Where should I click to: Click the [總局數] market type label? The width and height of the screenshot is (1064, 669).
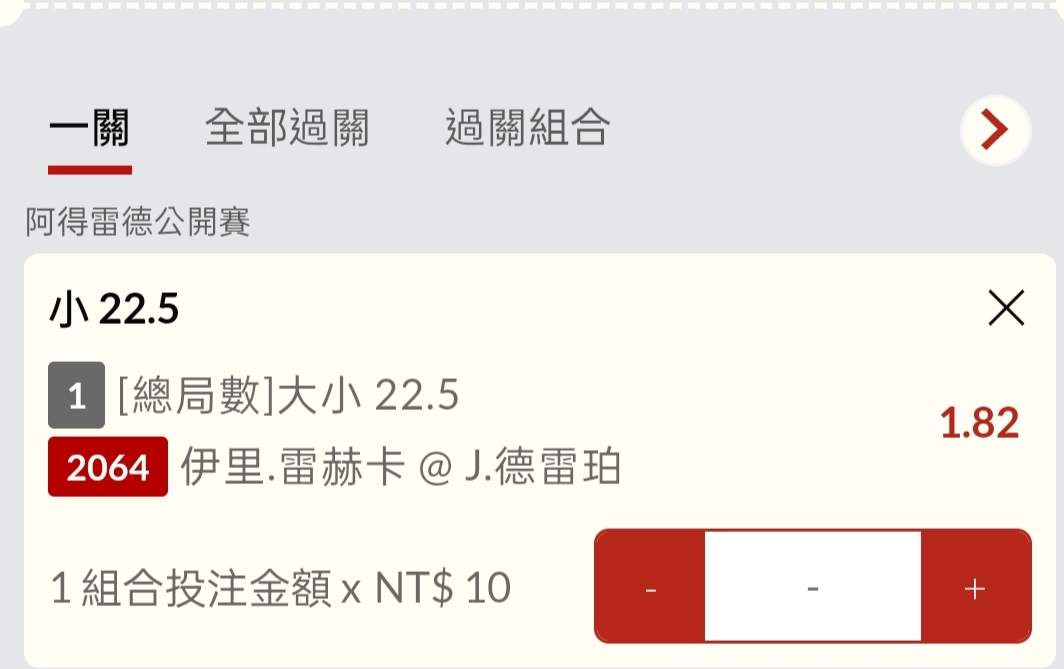click(181, 397)
